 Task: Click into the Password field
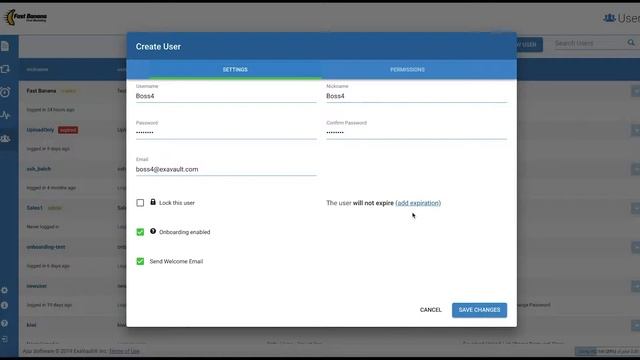point(226,133)
